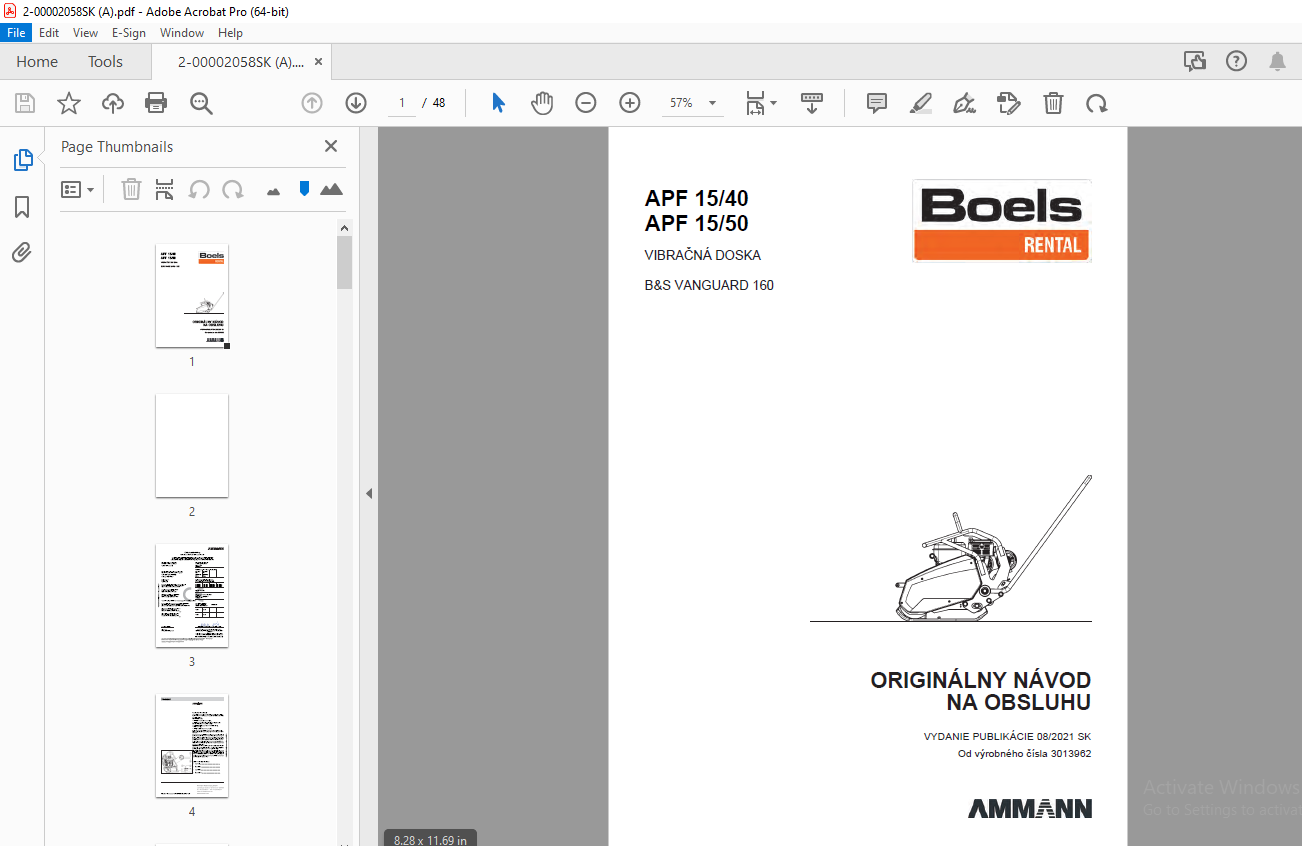This screenshot has width=1302, height=846.
Task: Open the Help menu
Action: pos(230,33)
